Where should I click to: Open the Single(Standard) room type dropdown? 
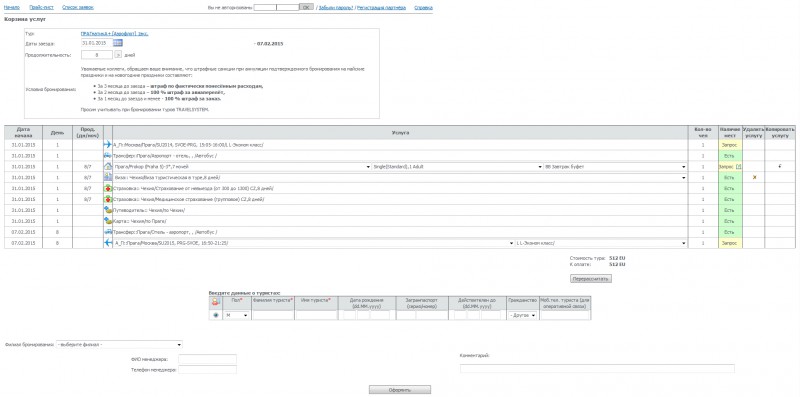pyautogui.click(x=457, y=167)
